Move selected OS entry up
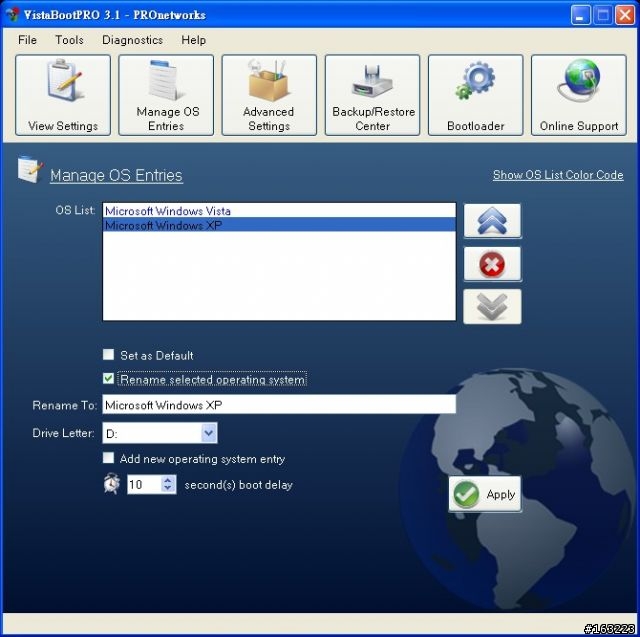This screenshot has width=640, height=637. (x=492, y=221)
